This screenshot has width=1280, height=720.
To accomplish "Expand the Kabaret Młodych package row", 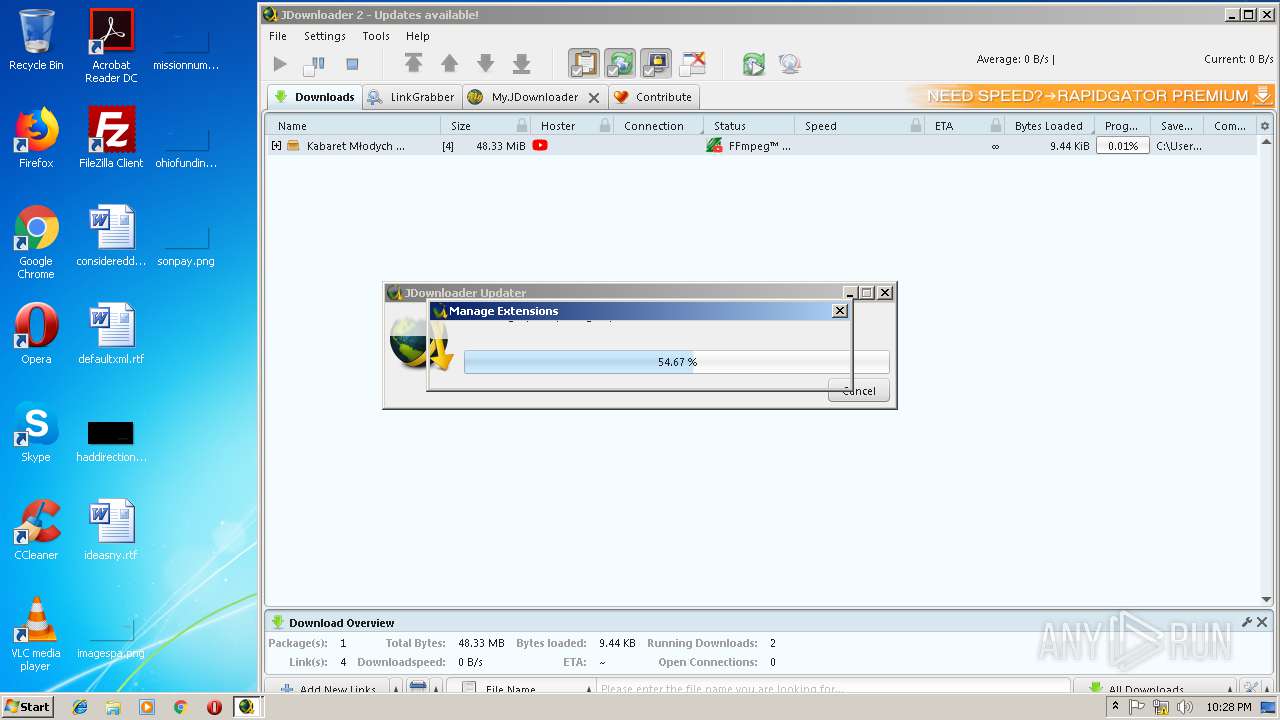I will pyautogui.click(x=277, y=146).
